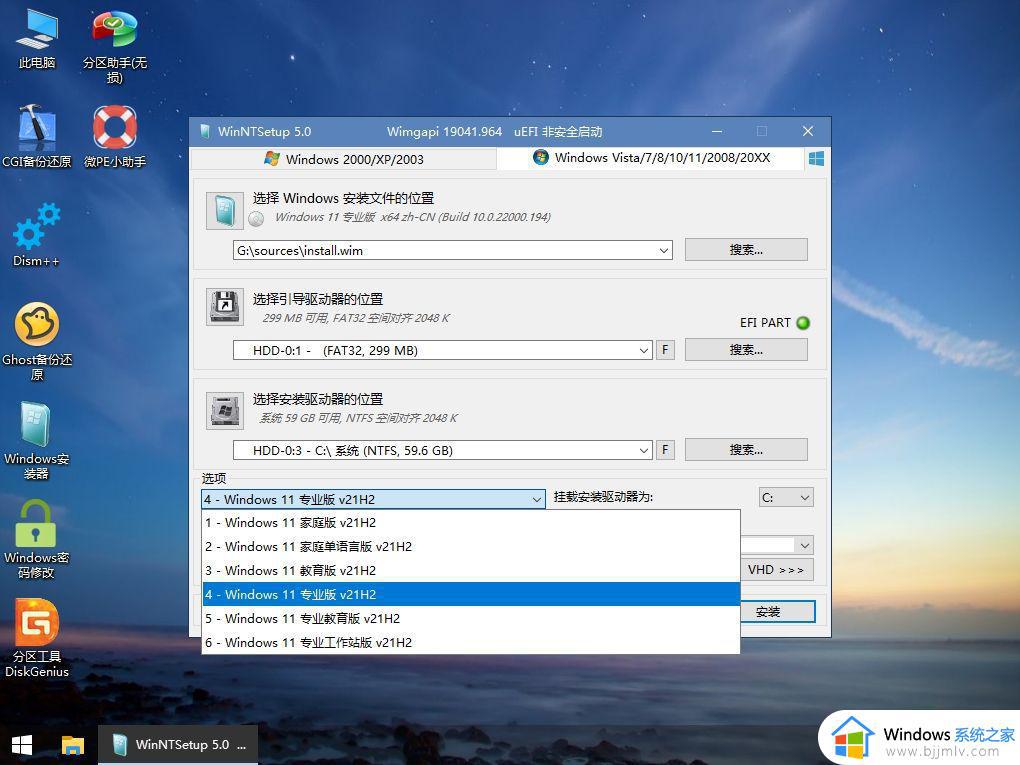Open the mount drive letter C: dropdown
This screenshot has height=765, width=1020.
pyautogui.click(x=786, y=498)
